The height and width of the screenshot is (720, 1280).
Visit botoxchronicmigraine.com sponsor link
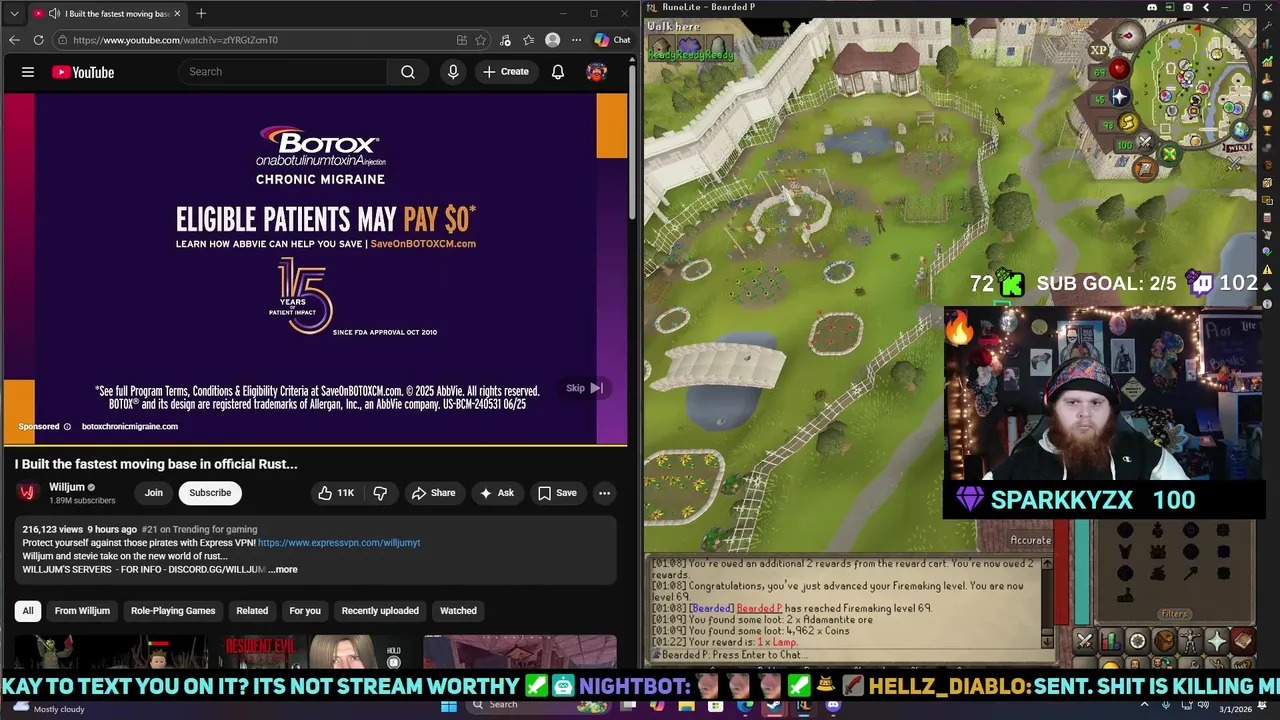tap(130, 426)
